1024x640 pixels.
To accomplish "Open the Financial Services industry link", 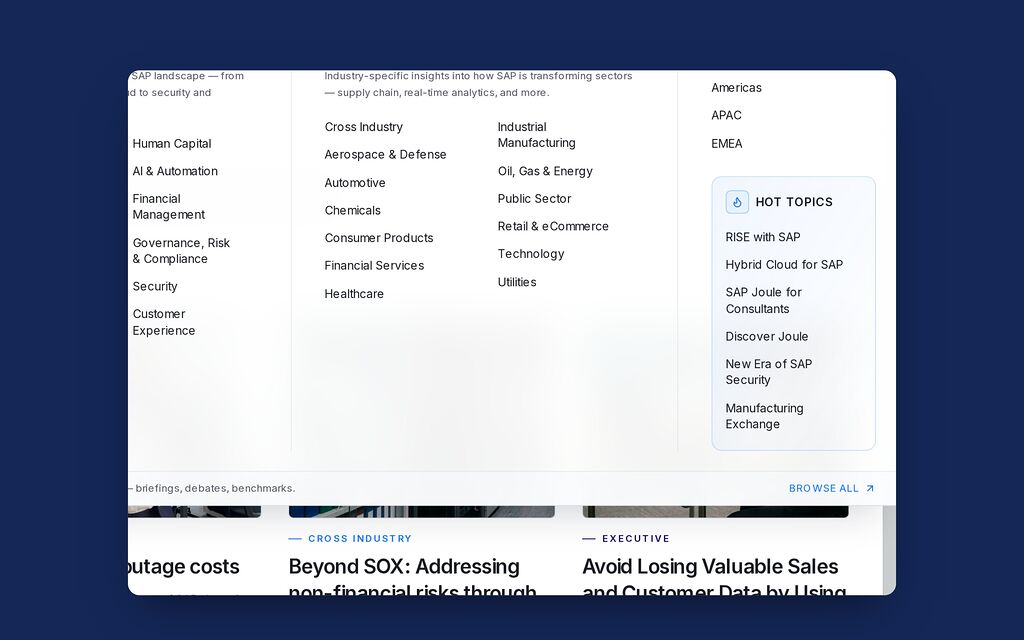I will [374, 265].
